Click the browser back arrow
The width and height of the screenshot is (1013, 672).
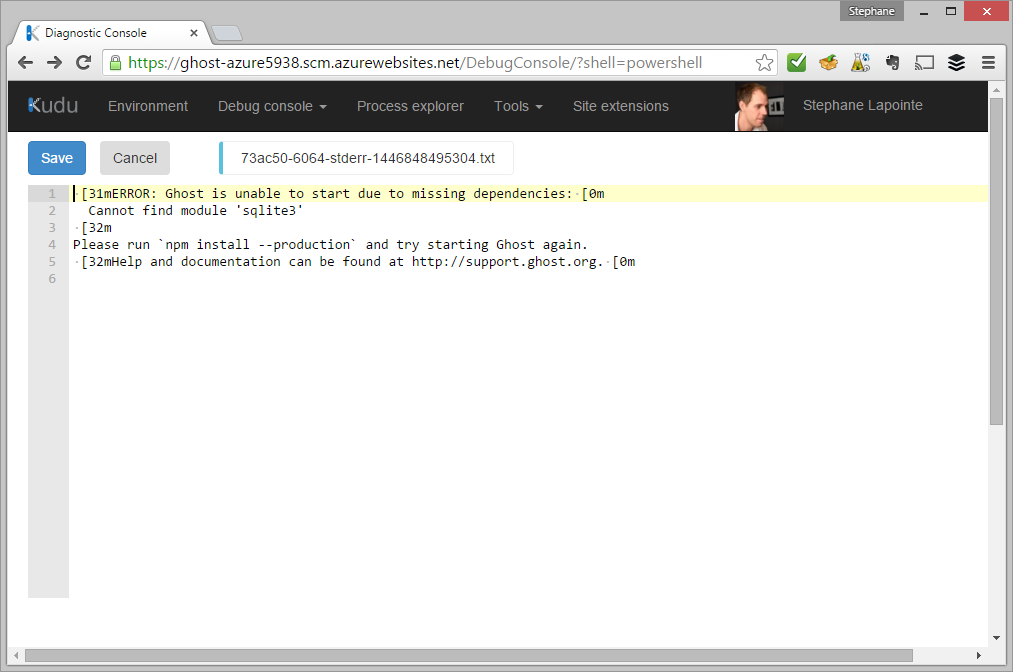[25, 63]
